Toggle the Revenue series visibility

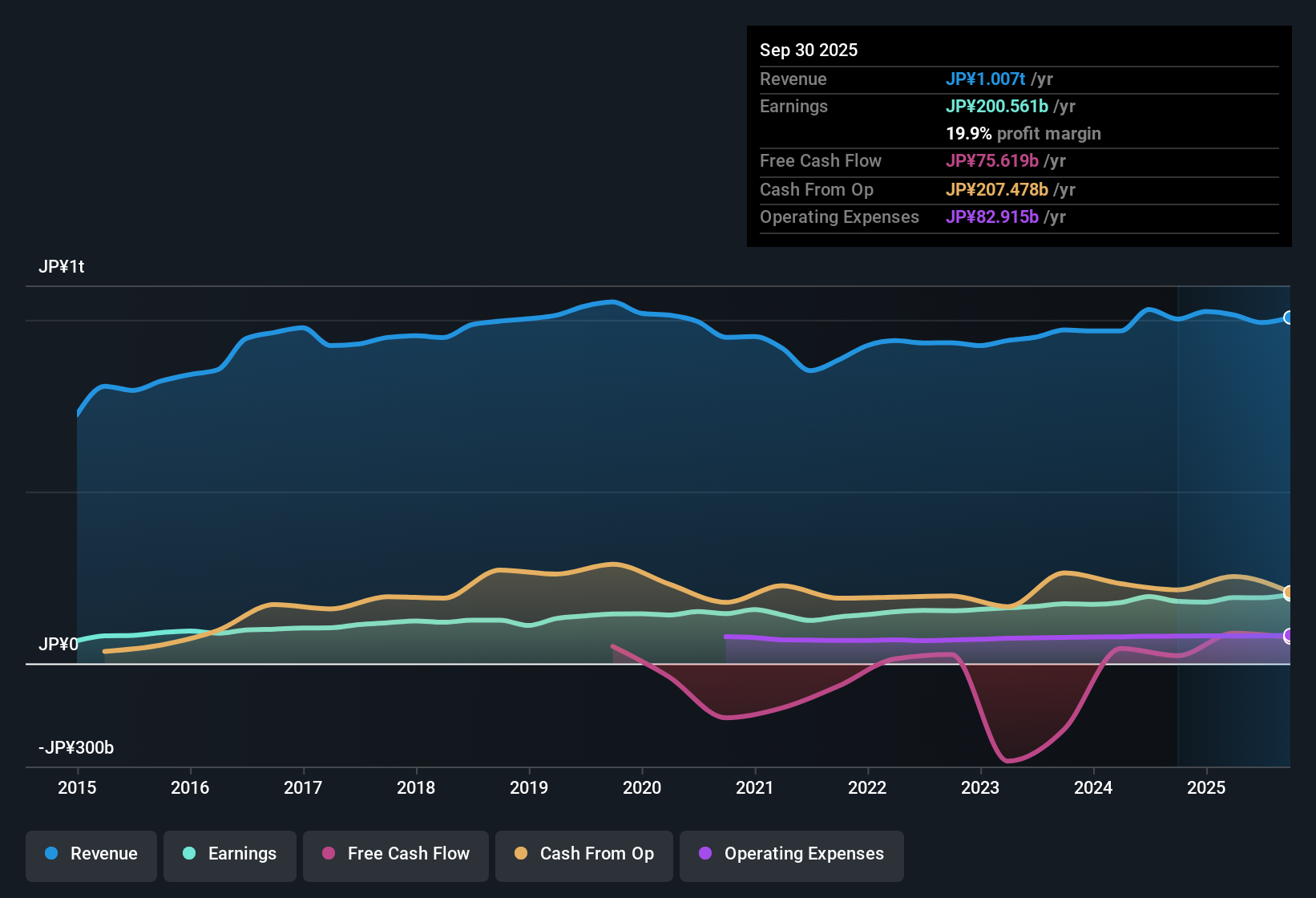tap(91, 854)
